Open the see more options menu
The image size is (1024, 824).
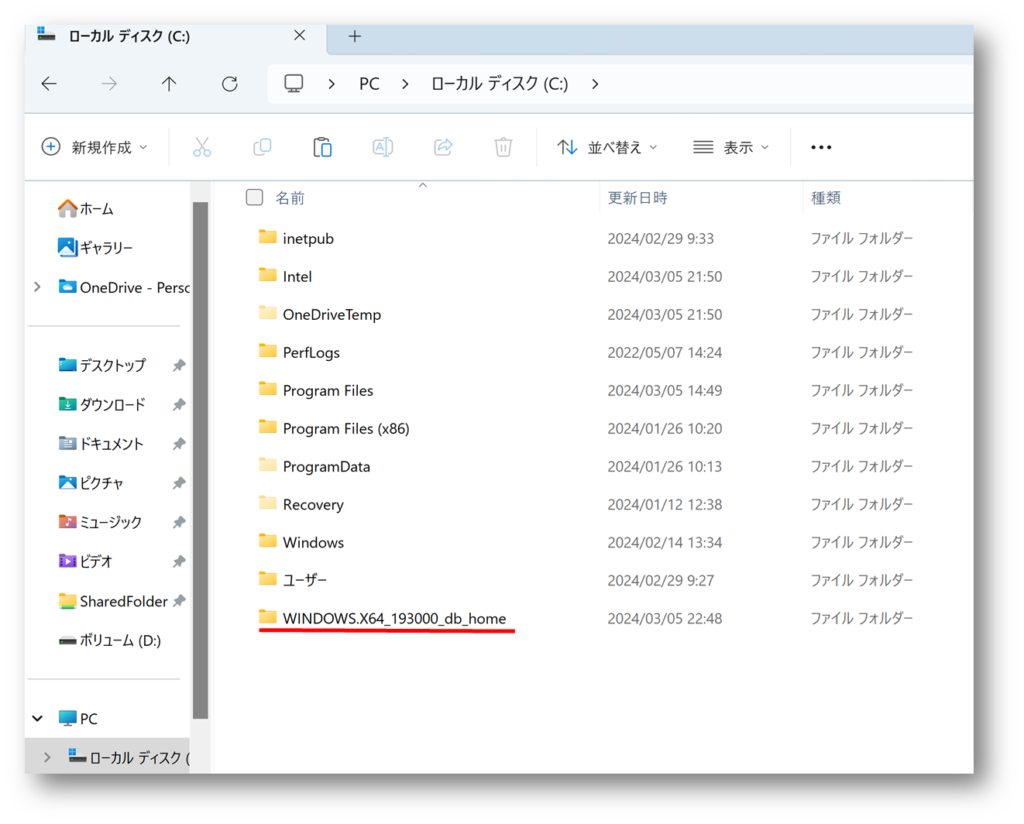pyautogui.click(x=821, y=147)
